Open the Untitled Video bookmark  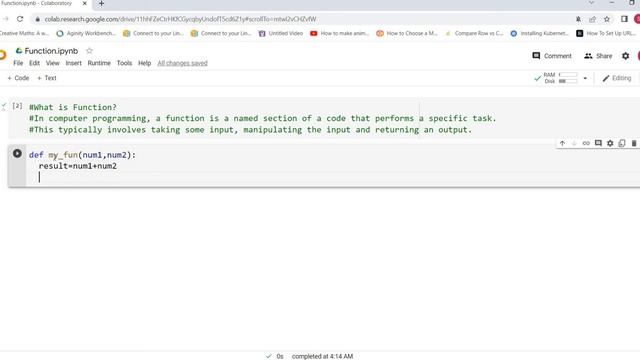click(x=281, y=33)
